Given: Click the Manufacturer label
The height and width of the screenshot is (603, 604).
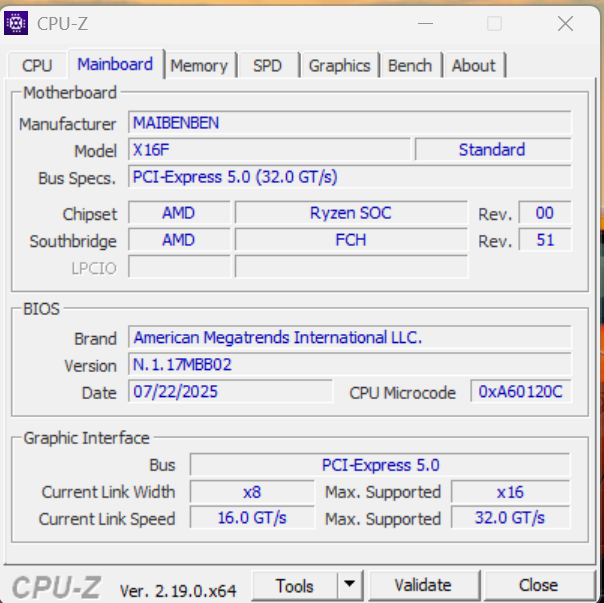Looking at the screenshot, I should (67, 124).
